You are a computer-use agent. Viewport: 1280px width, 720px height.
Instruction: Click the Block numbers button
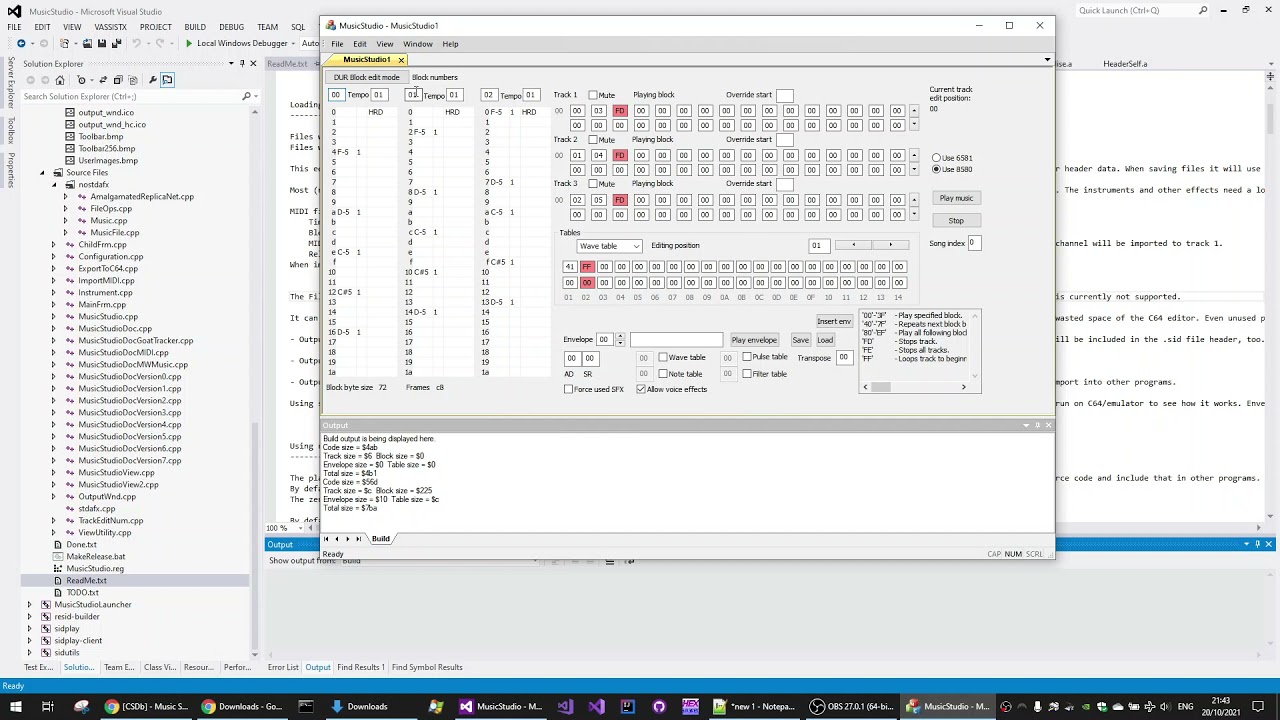[435, 77]
